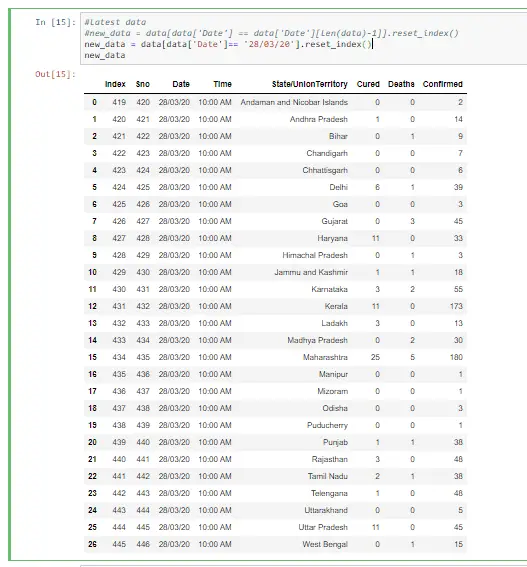The image size is (527, 567).
Task: Click the In [15] prompt label
Action: coord(55,22)
